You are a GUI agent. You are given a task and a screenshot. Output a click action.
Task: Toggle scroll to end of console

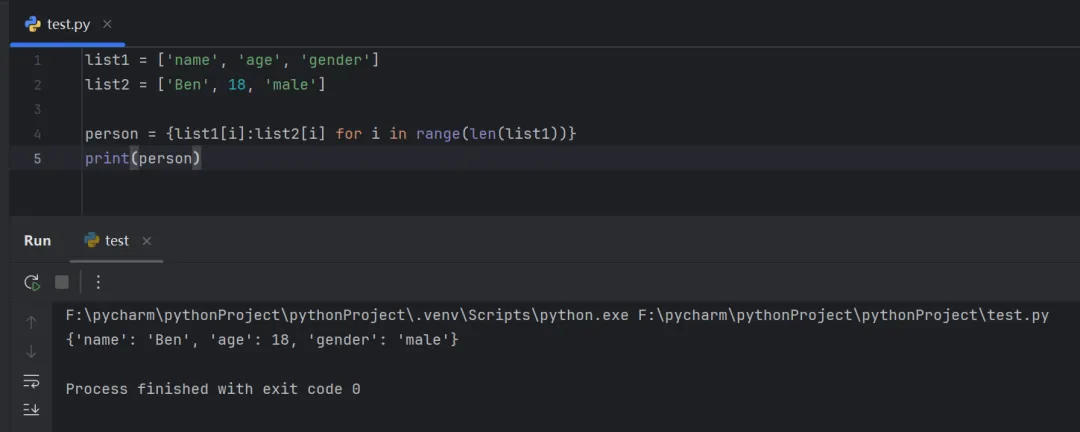click(31, 409)
